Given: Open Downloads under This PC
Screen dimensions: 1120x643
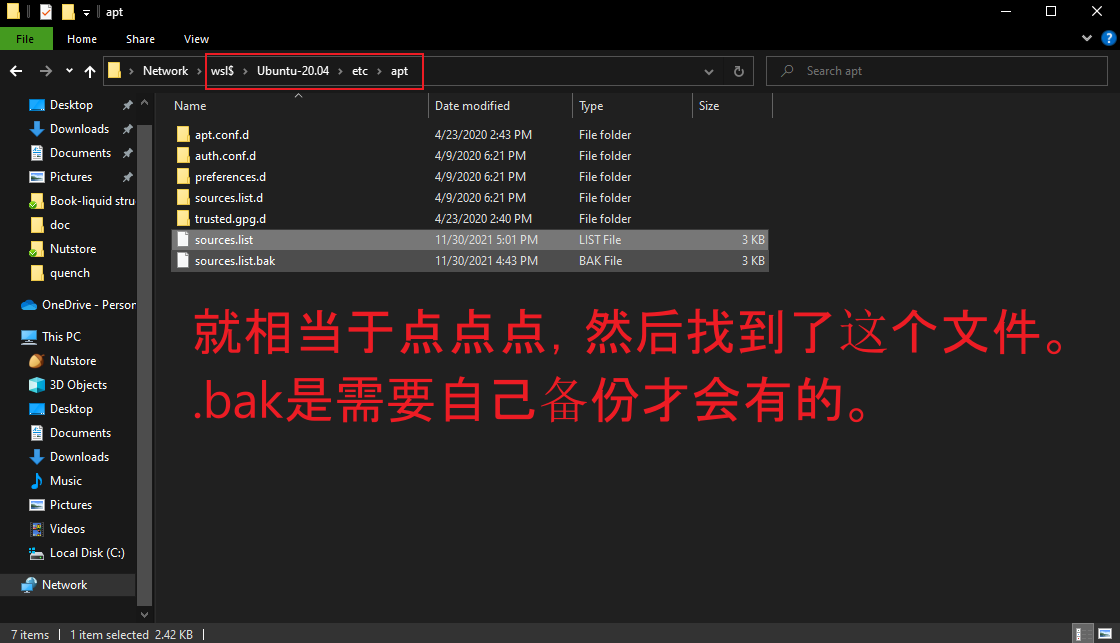Looking at the screenshot, I should point(79,457).
